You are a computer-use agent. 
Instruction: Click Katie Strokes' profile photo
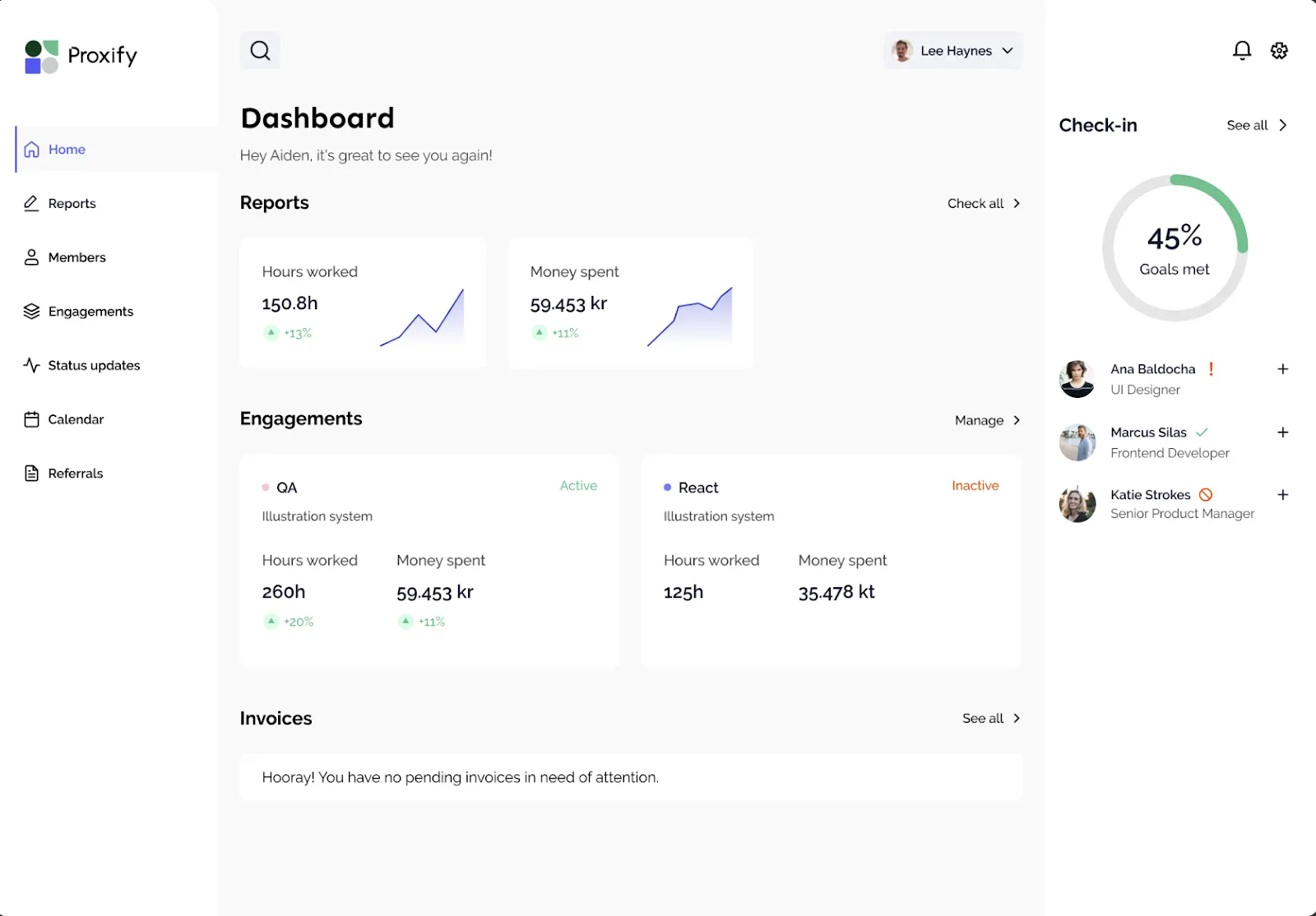[x=1077, y=503]
